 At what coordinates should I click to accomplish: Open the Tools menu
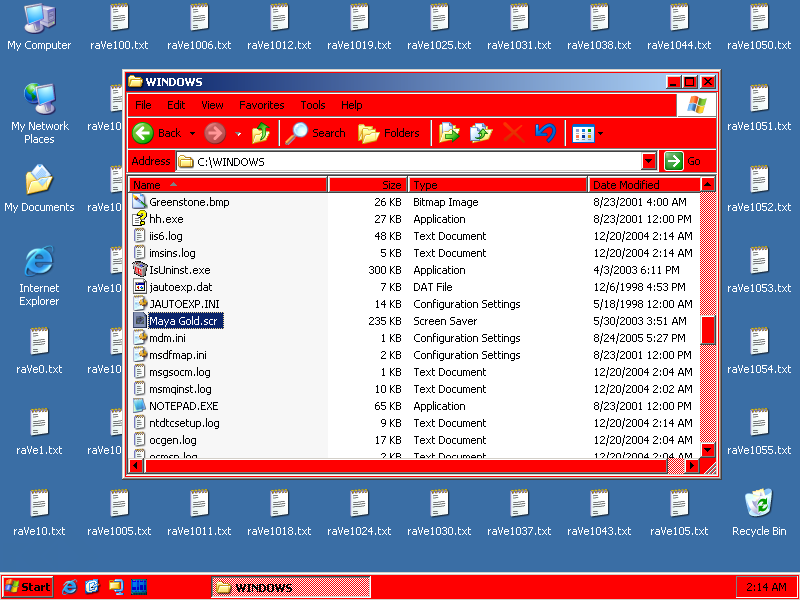point(313,105)
